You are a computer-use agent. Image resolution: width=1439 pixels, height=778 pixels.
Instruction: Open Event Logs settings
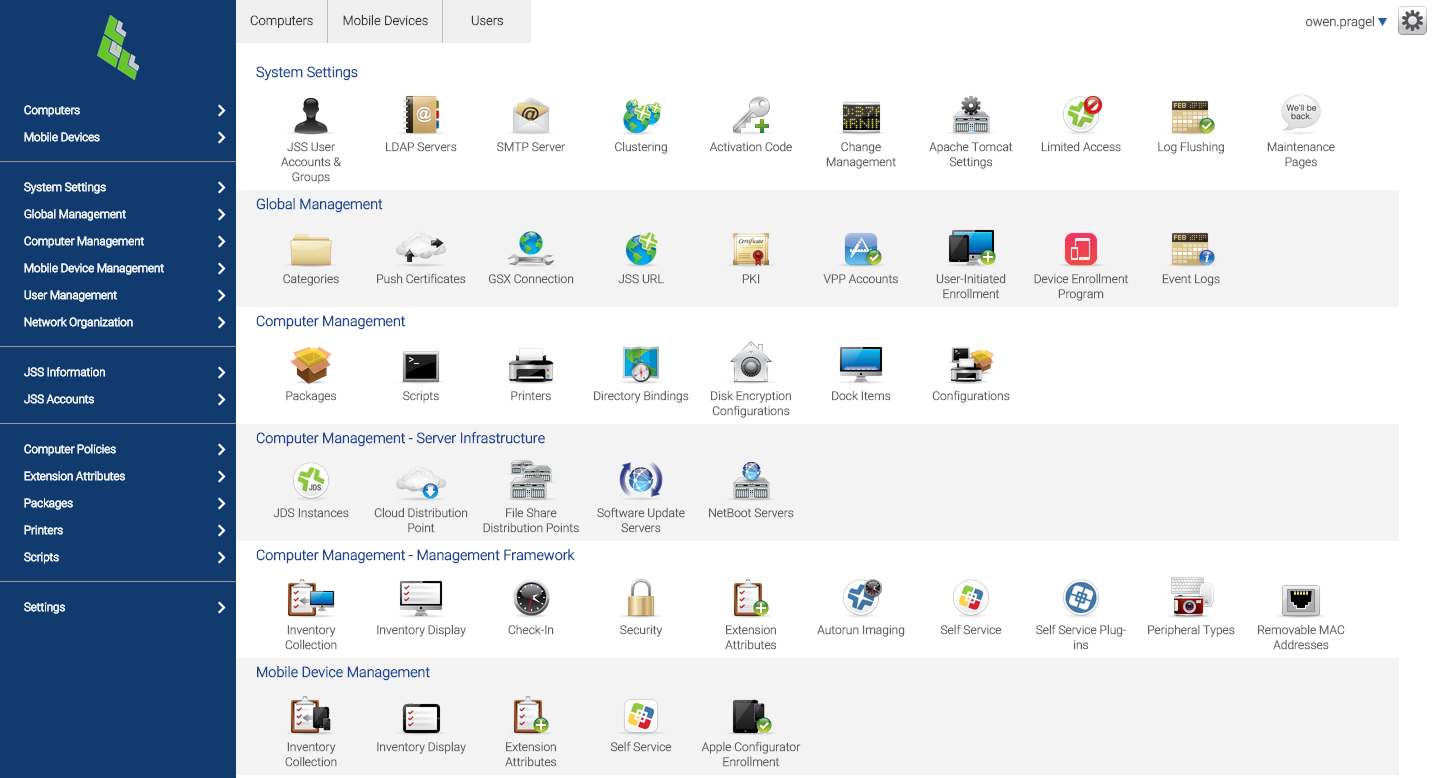point(1191,249)
